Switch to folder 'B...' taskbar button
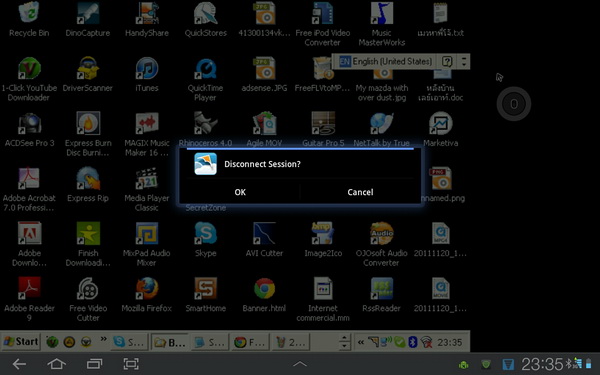Viewport: 600px width, 375px height. point(170,342)
